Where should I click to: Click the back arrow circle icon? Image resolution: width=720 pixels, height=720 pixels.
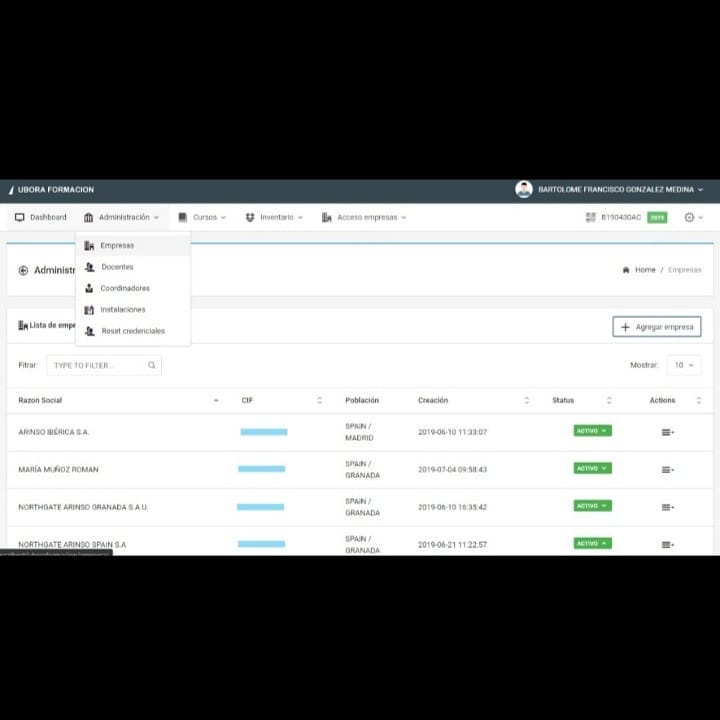click(23, 270)
